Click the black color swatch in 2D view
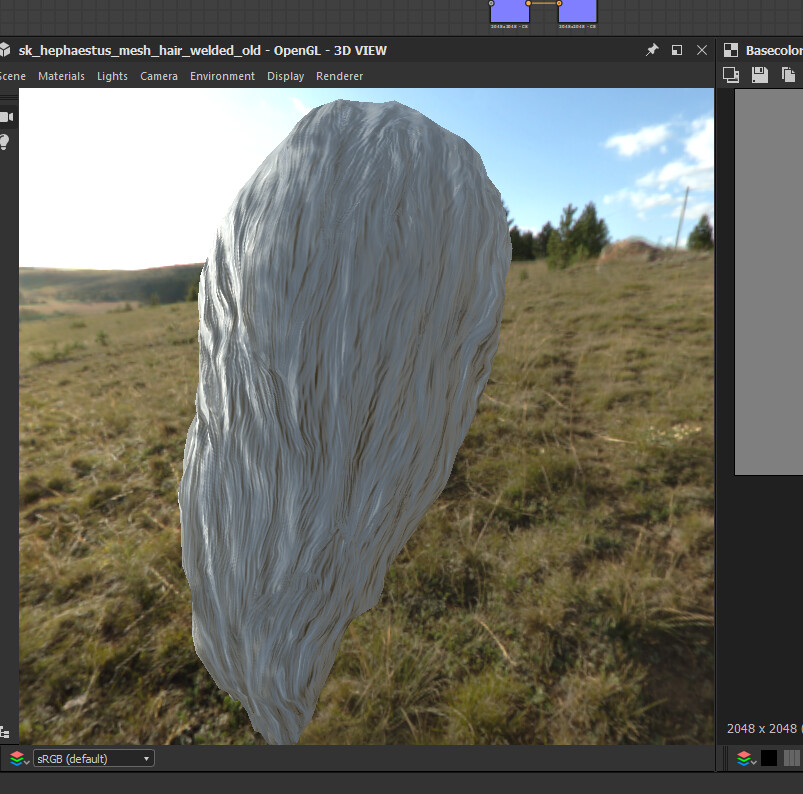Image resolution: width=803 pixels, height=794 pixels. pos(769,759)
